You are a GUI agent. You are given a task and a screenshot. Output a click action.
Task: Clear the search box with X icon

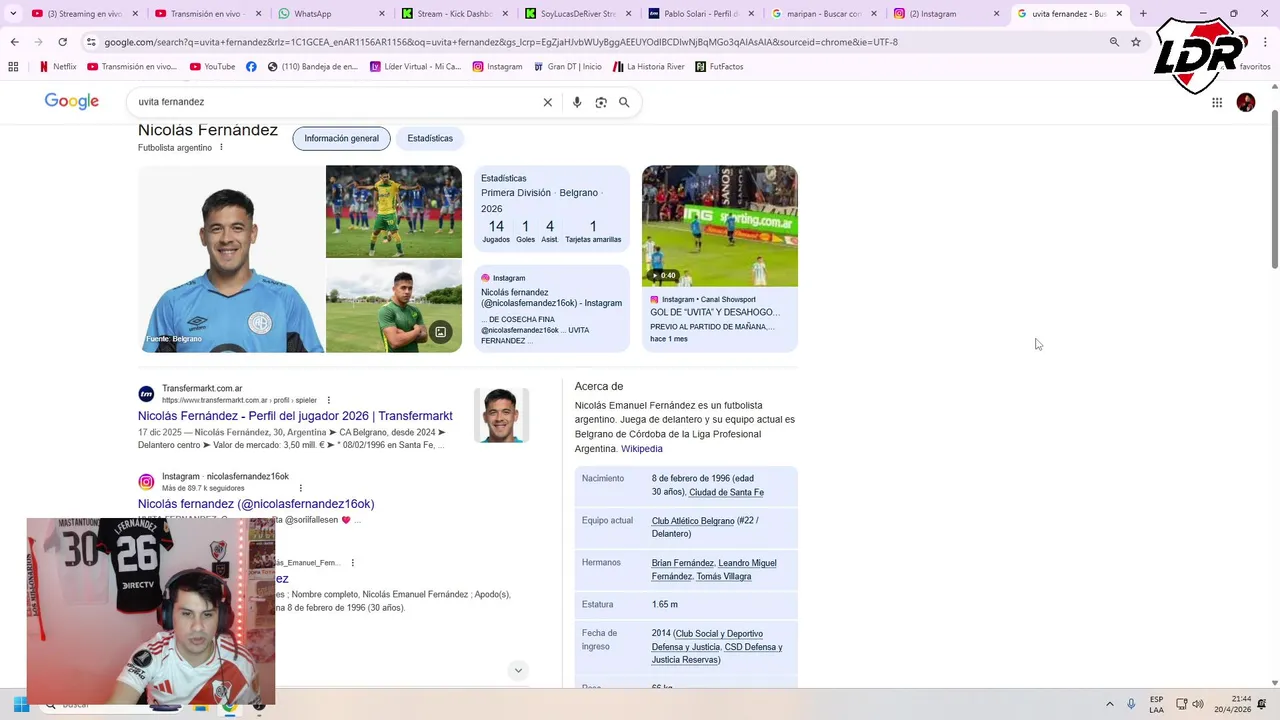click(547, 102)
